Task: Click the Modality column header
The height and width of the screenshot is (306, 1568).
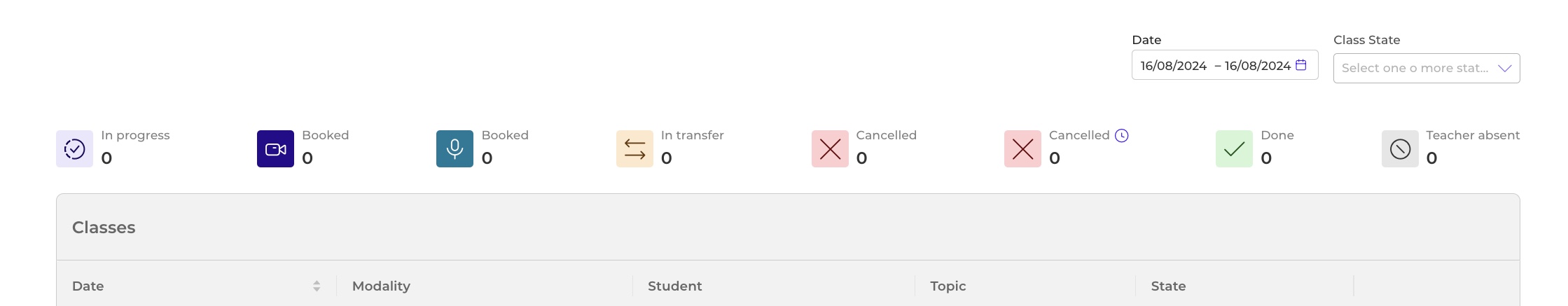Action: [x=381, y=286]
